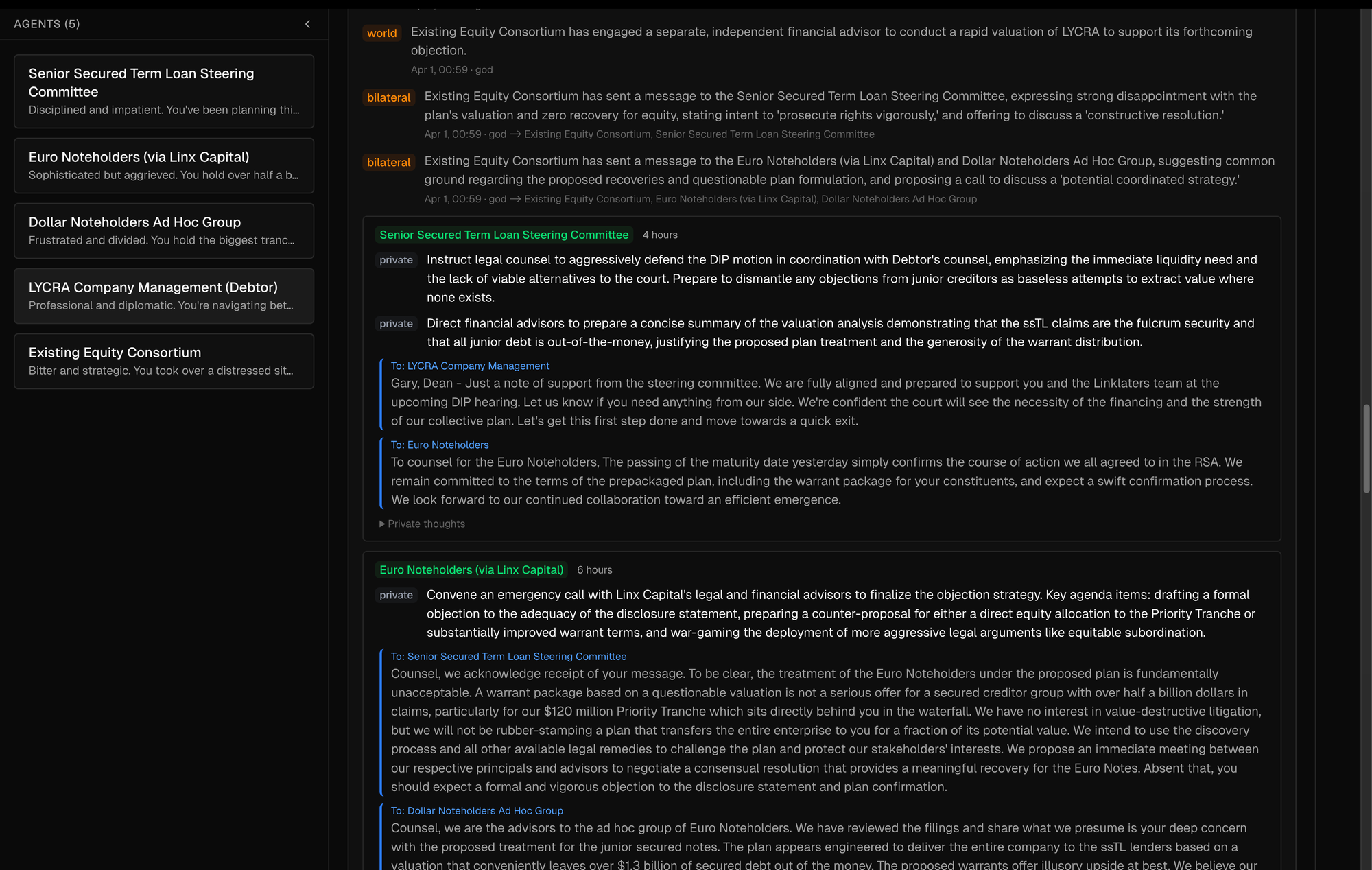Click green Senior Secured Term Loan Steering Committee header
Screen dimensions: 1372x870
pyautogui.click(x=504, y=235)
